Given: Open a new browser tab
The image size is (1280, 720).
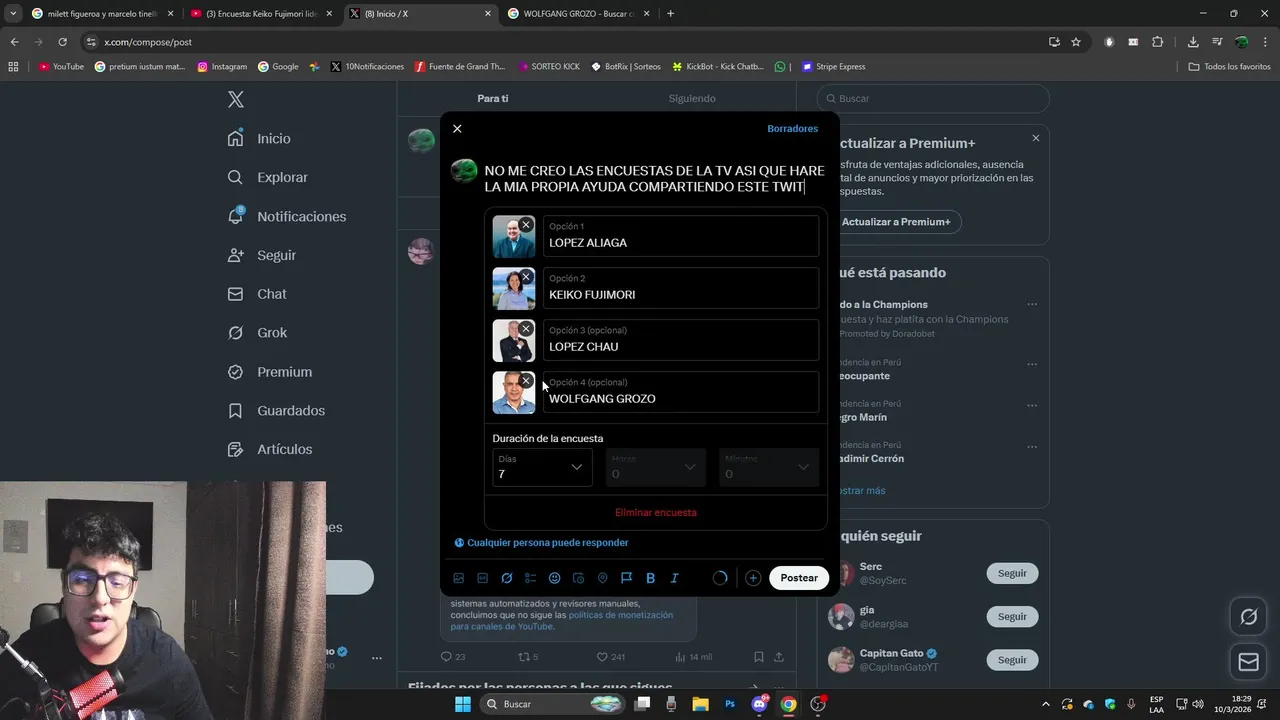Looking at the screenshot, I should click(670, 14).
